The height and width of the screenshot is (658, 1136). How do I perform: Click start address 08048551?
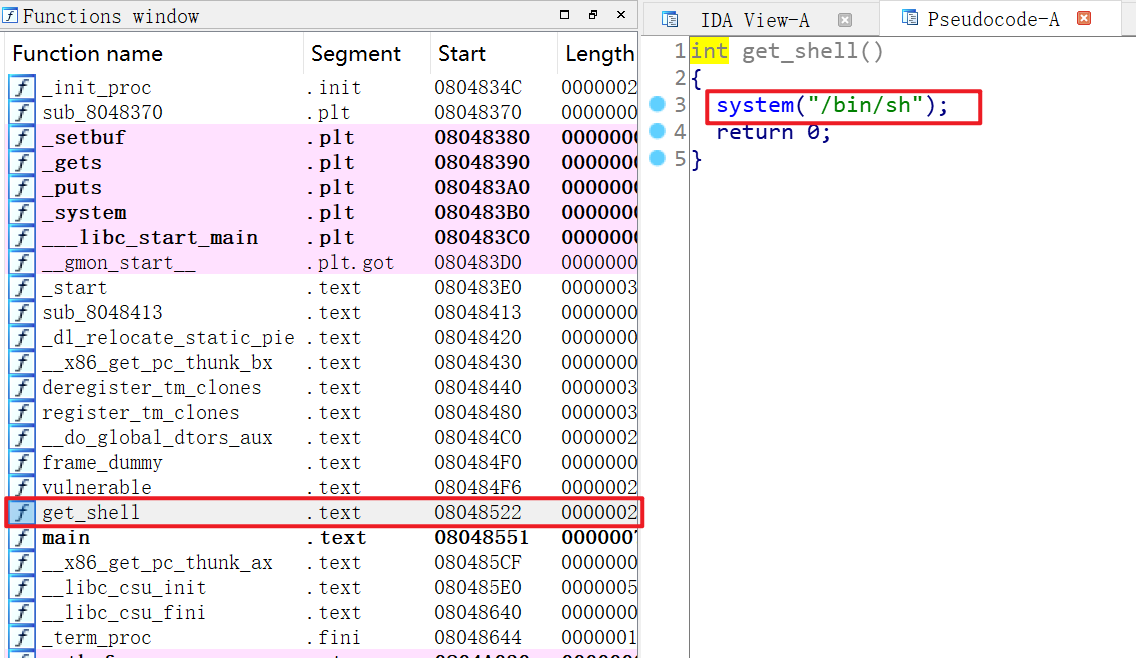(482, 538)
